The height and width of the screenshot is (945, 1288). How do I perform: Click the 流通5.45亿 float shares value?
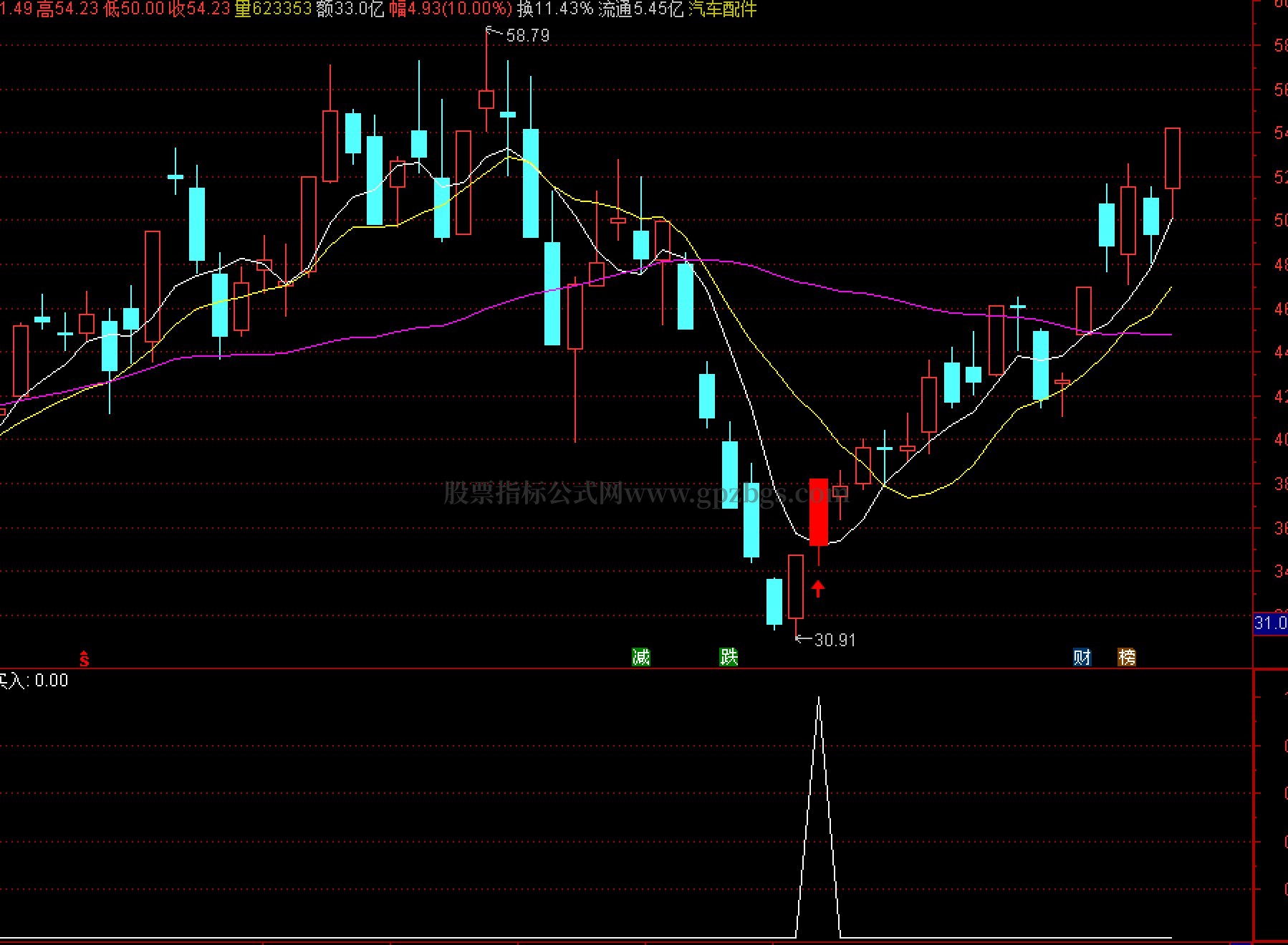tap(641, 9)
